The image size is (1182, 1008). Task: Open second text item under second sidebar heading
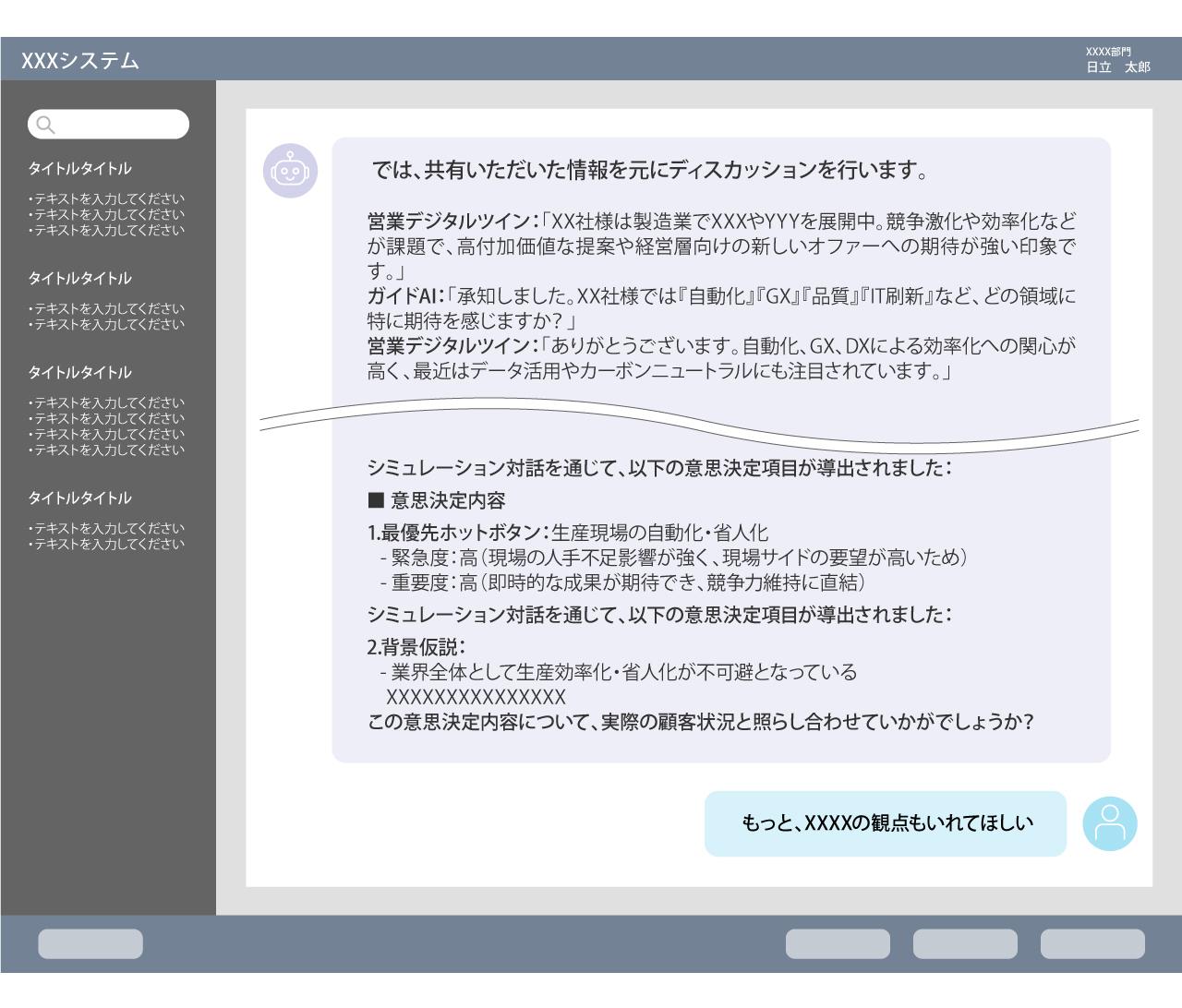[106, 324]
